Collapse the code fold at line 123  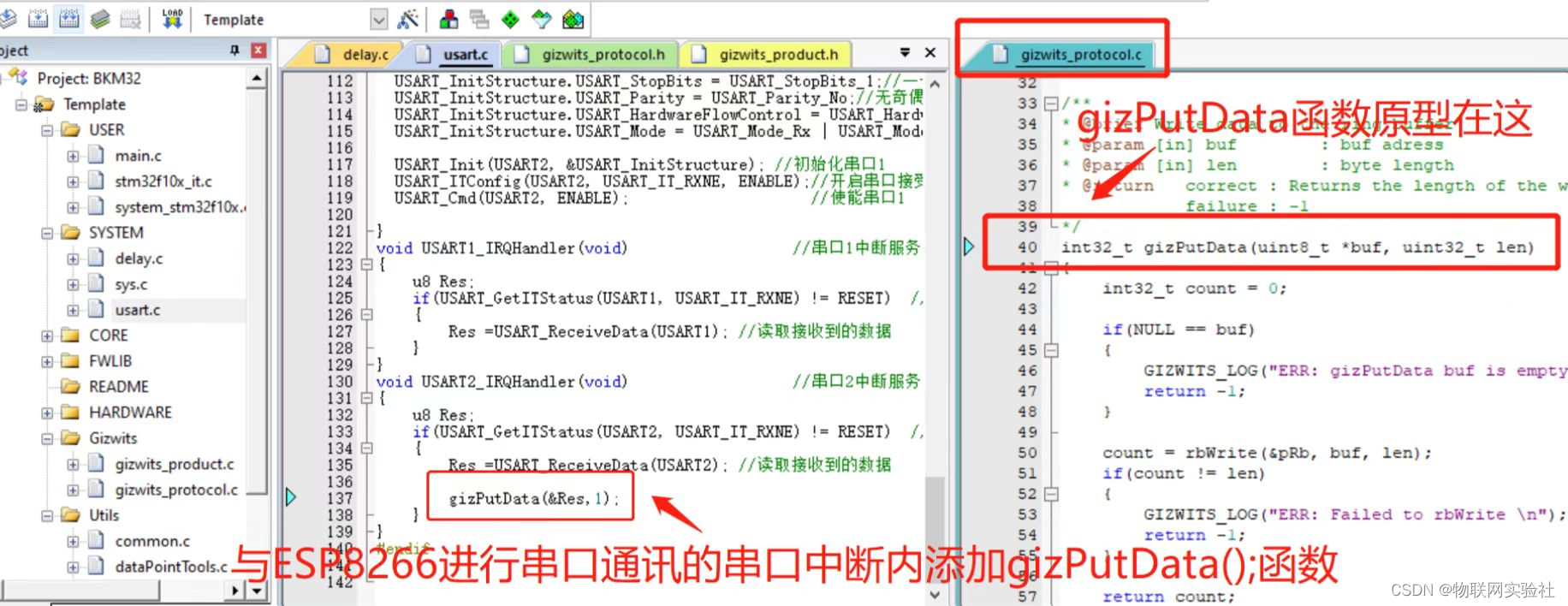tap(367, 264)
